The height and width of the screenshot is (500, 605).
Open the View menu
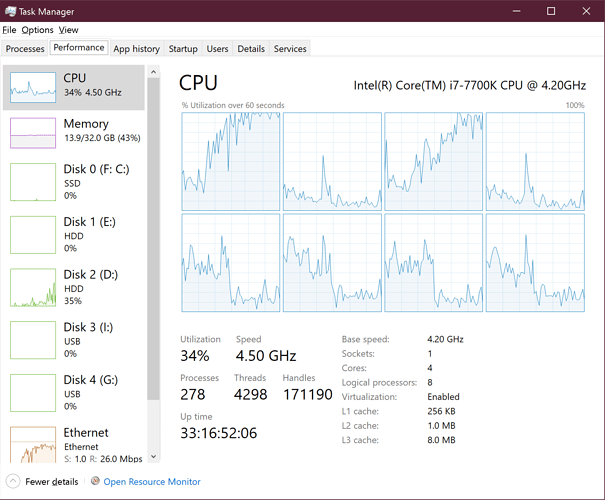68,30
